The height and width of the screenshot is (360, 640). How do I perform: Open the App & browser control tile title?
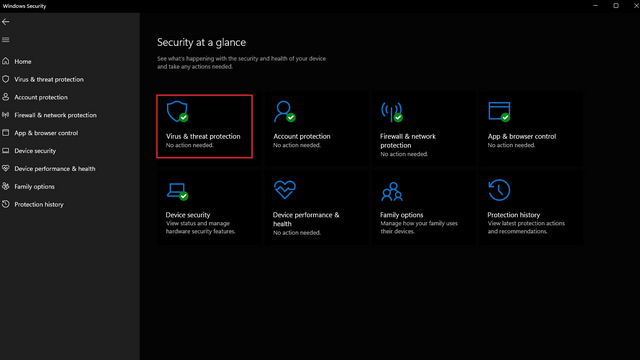click(522, 136)
